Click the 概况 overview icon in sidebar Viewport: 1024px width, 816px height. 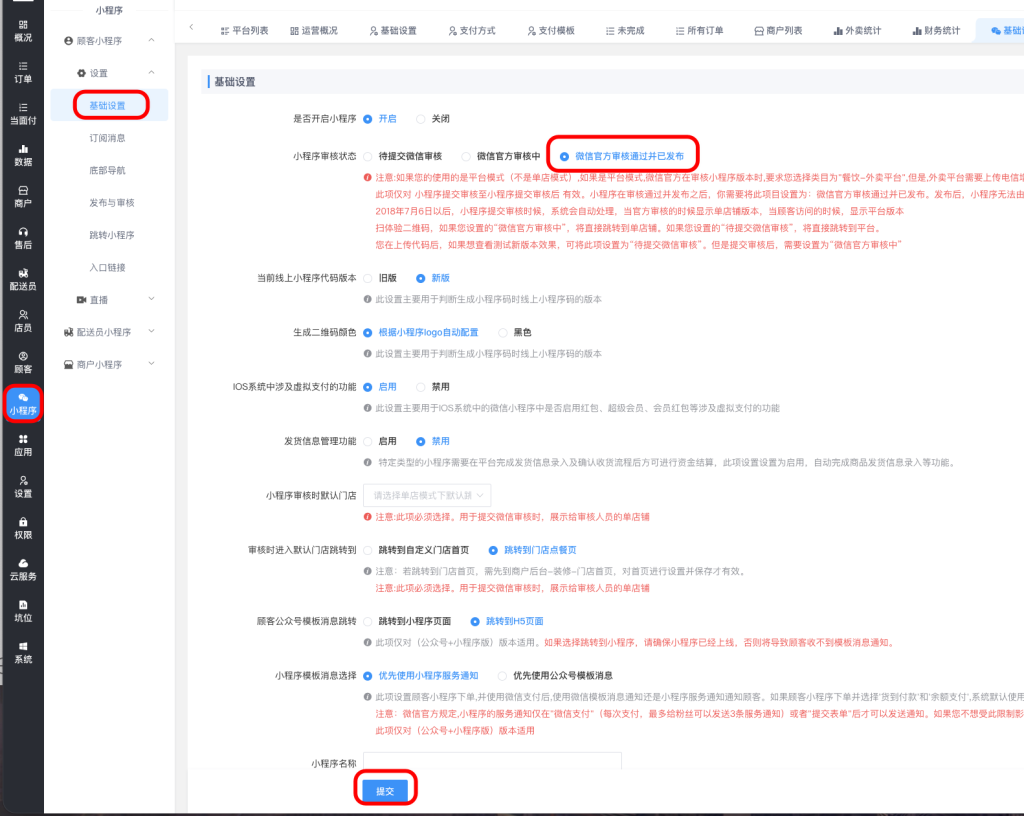point(22,30)
